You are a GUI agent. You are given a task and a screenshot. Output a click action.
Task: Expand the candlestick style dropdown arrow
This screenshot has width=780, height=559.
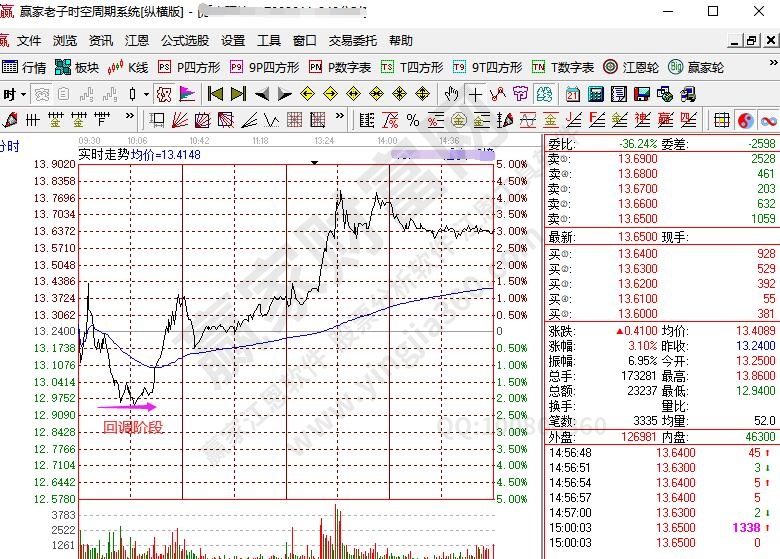tap(146, 94)
